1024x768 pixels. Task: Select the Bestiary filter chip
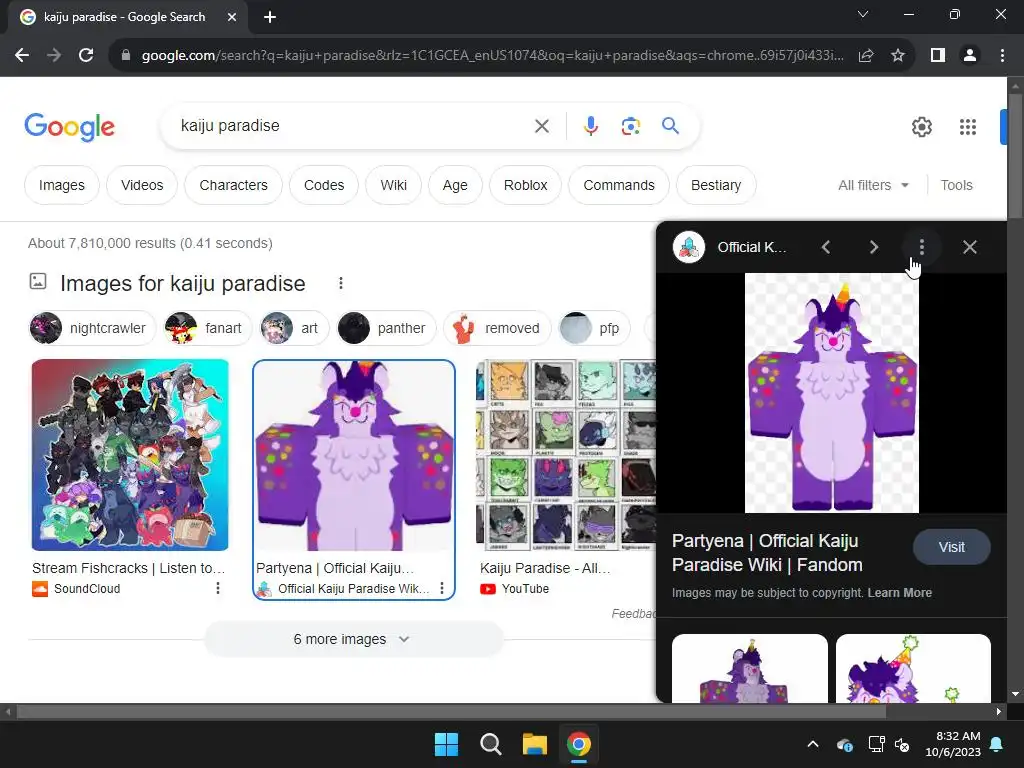tap(716, 185)
